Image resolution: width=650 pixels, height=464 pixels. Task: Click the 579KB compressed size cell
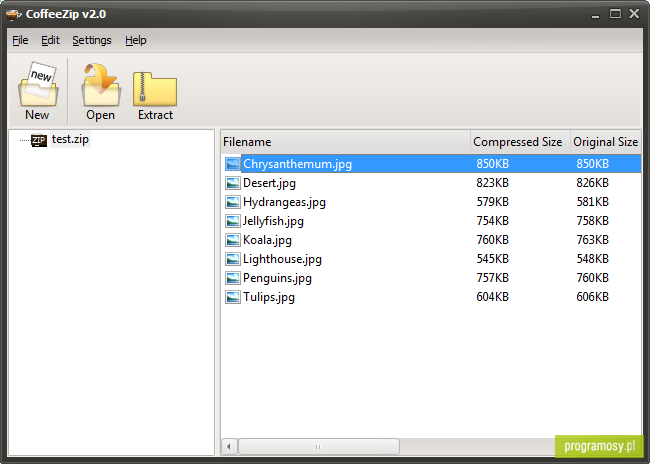tap(492, 202)
